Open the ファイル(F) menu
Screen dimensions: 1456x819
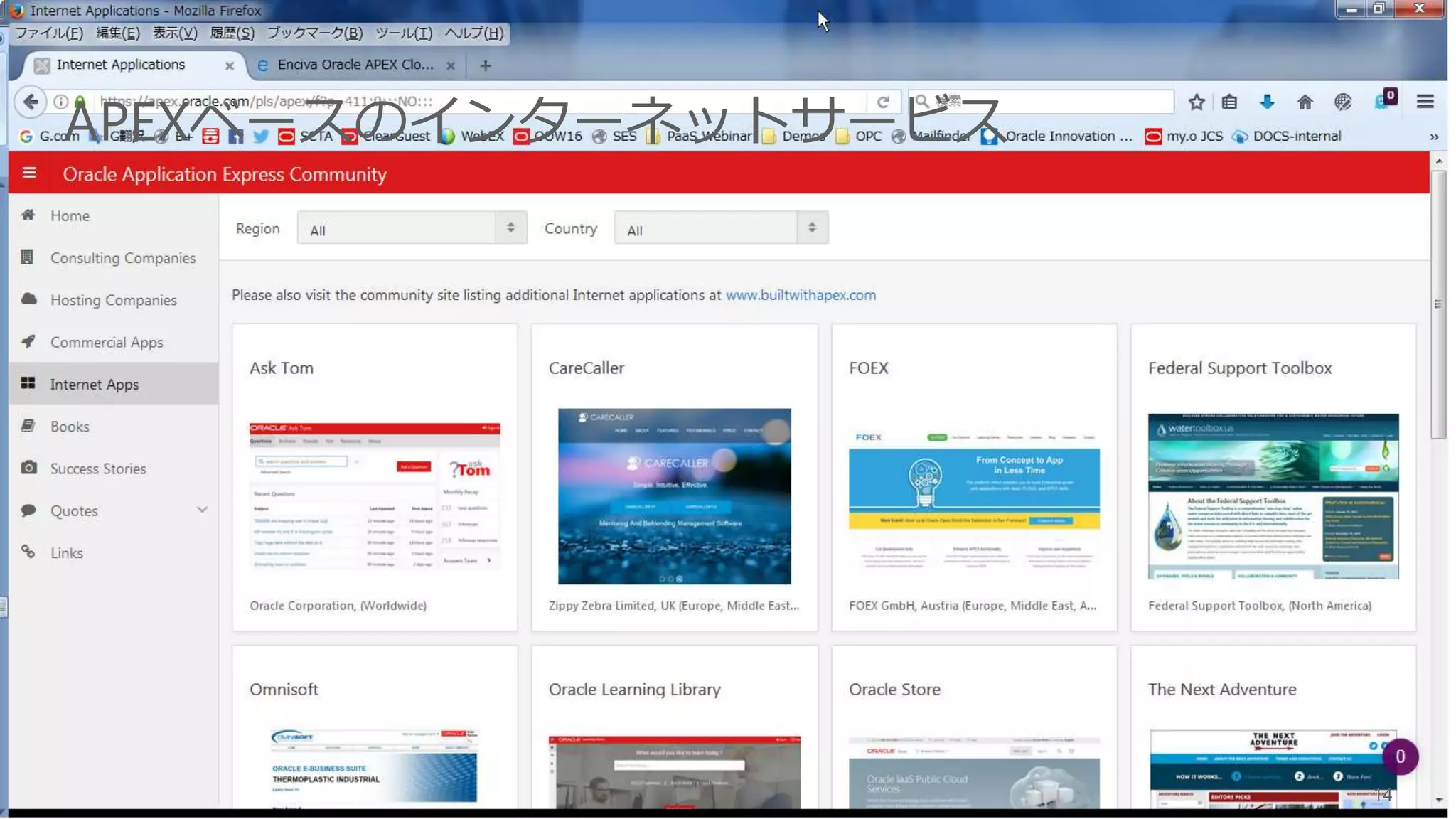(x=49, y=33)
